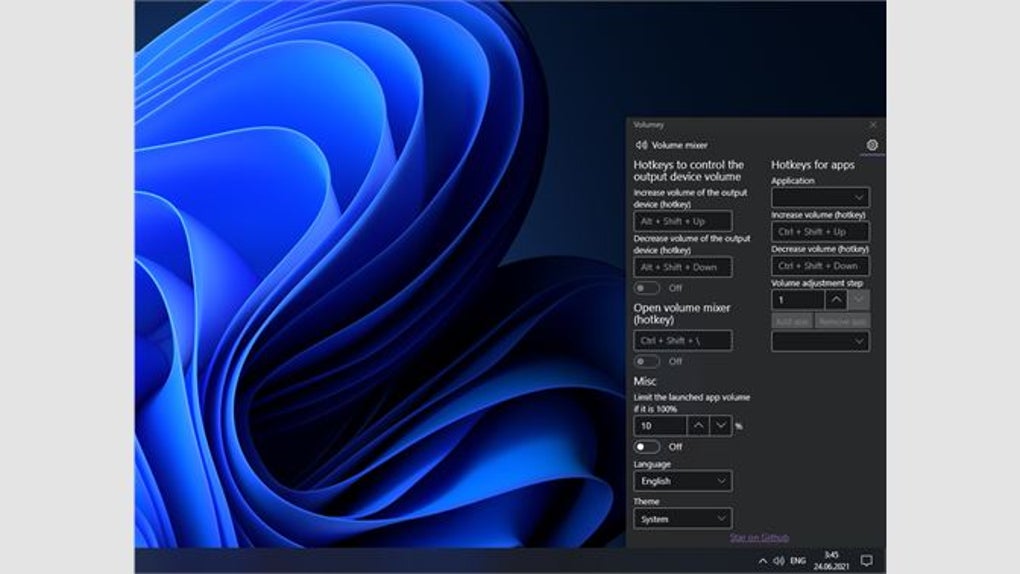Screen dimensions: 1020x574
Task: Increase the launched app volume limit percentage
Action: [698, 426]
